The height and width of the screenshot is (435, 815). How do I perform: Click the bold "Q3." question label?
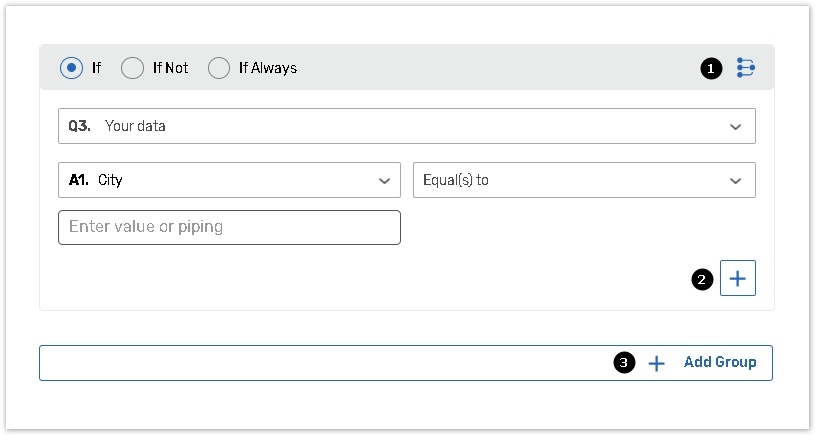pyautogui.click(x=80, y=126)
